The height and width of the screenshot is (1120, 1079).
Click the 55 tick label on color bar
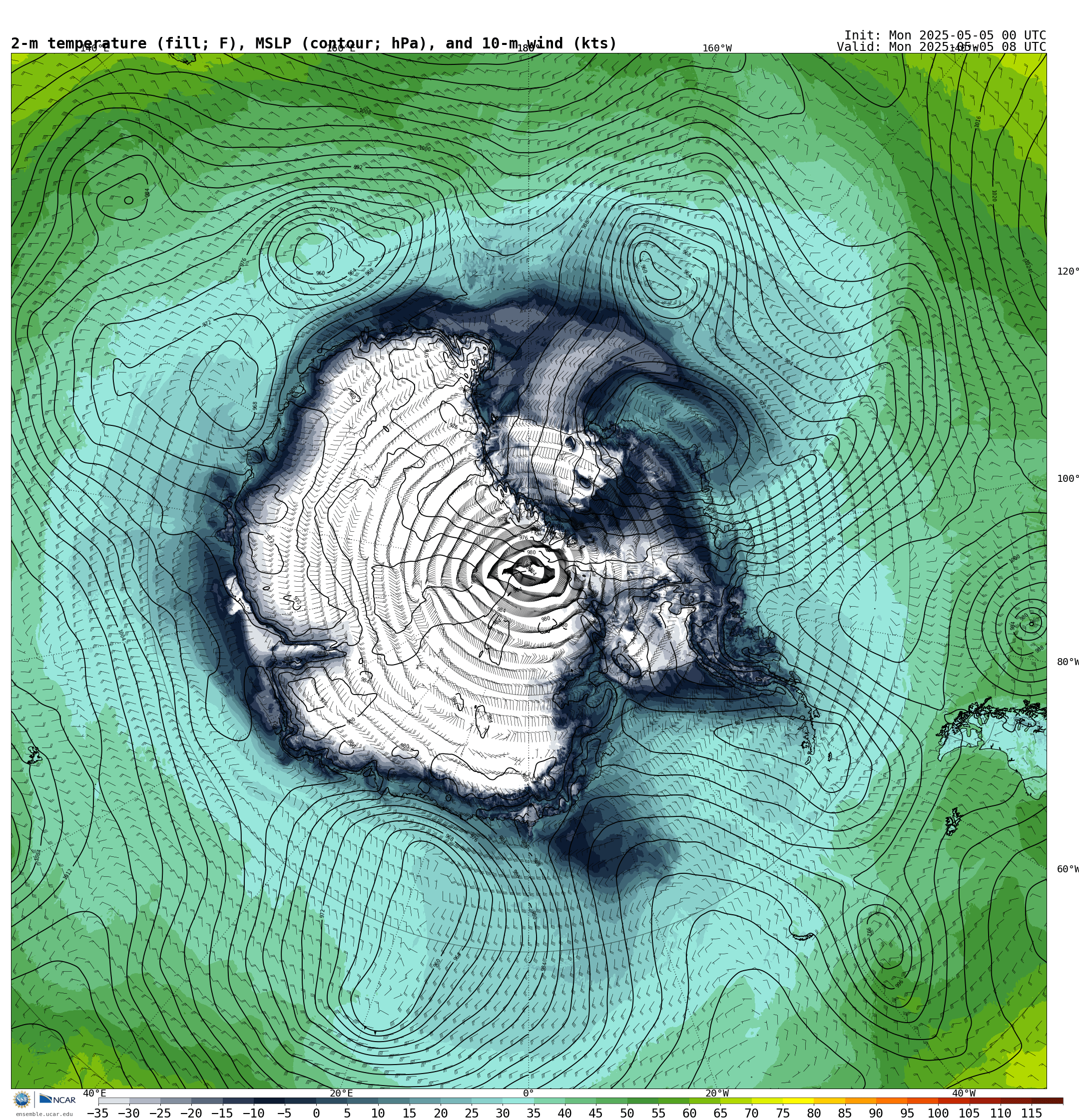[x=658, y=1114]
